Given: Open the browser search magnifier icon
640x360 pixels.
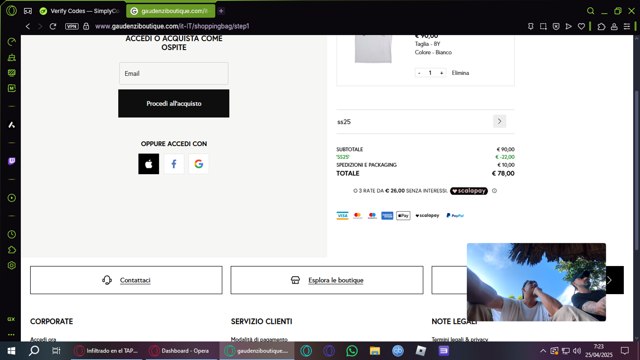Looking at the screenshot, I should pos(590,11).
